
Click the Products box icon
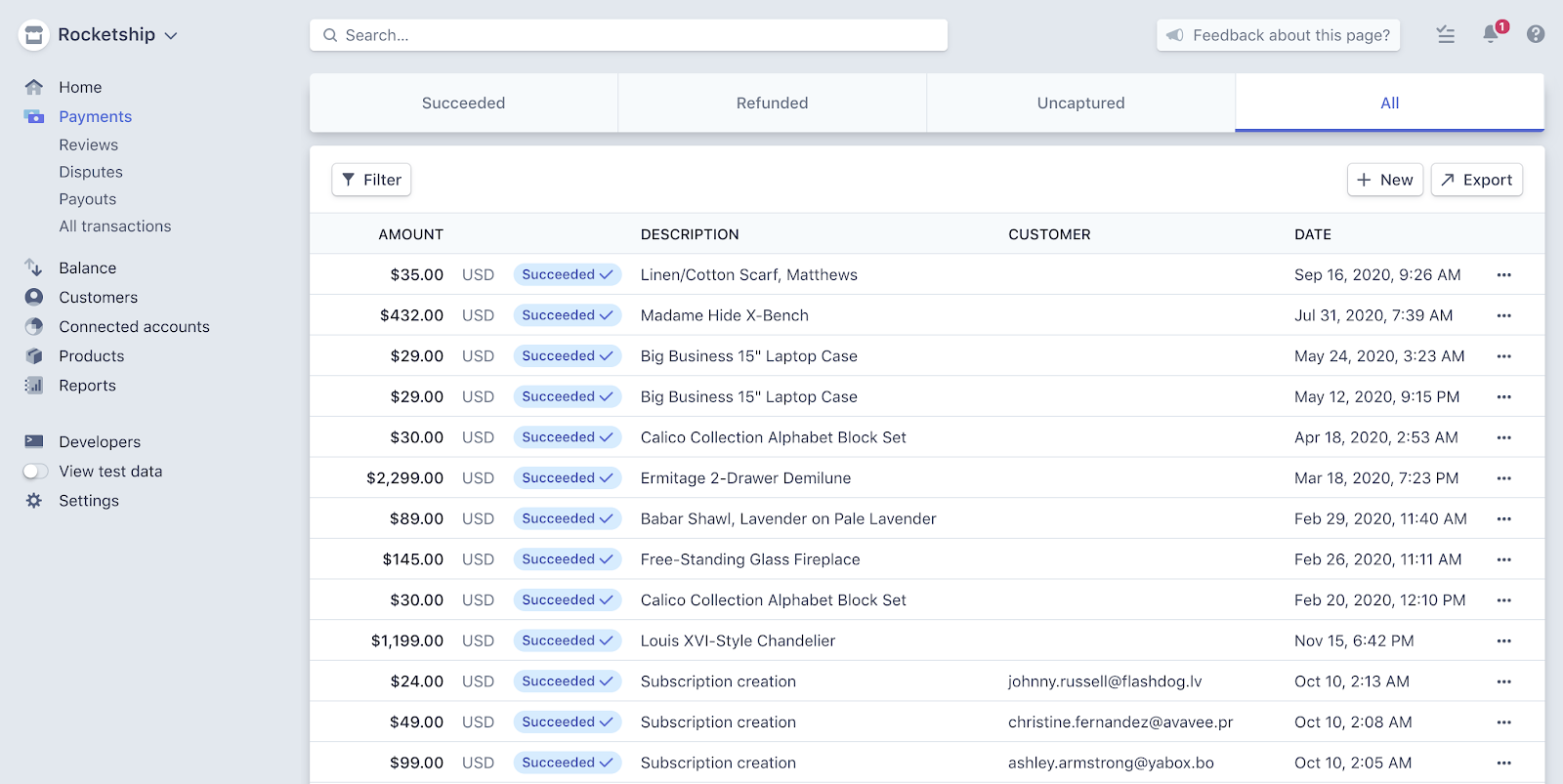[x=34, y=356]
